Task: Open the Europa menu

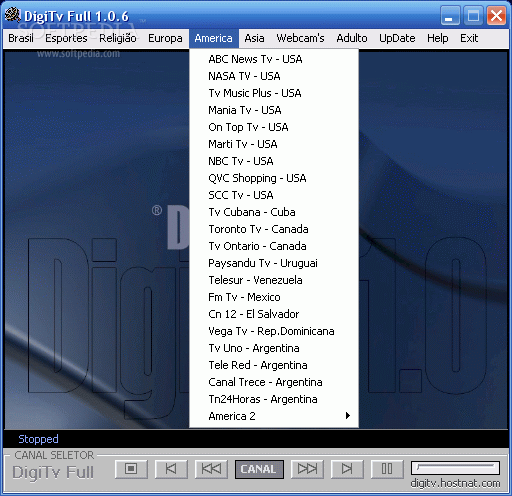Action: coord(165,38)
